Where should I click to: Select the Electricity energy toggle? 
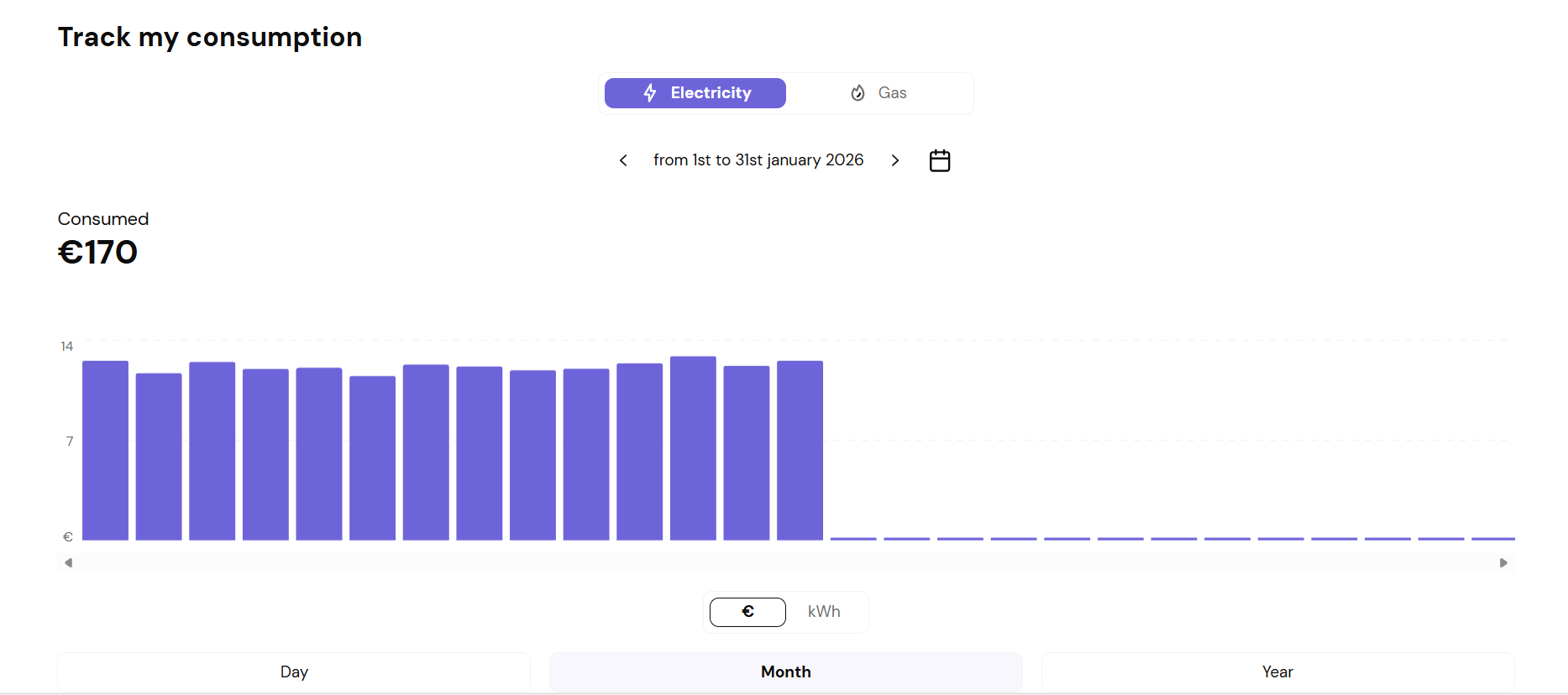click(695, 93)
